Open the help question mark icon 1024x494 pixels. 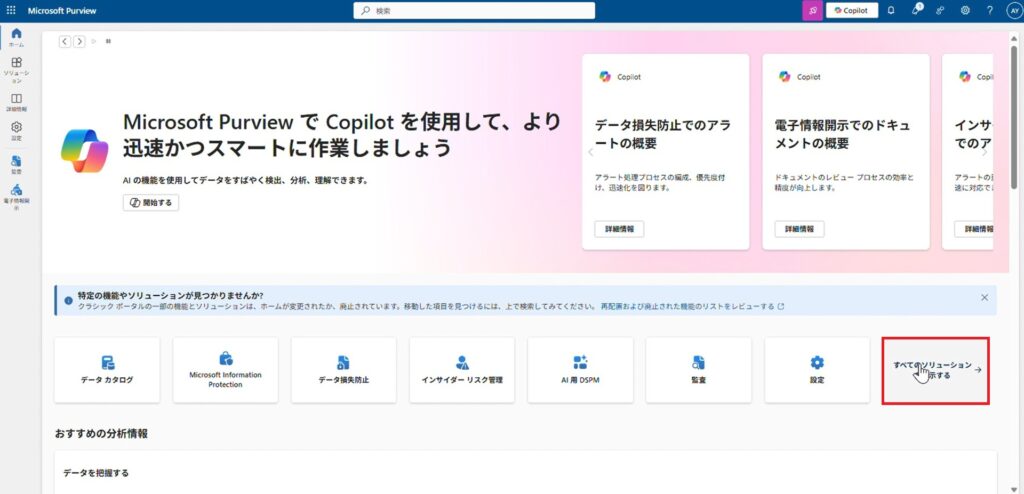(989, 10)
